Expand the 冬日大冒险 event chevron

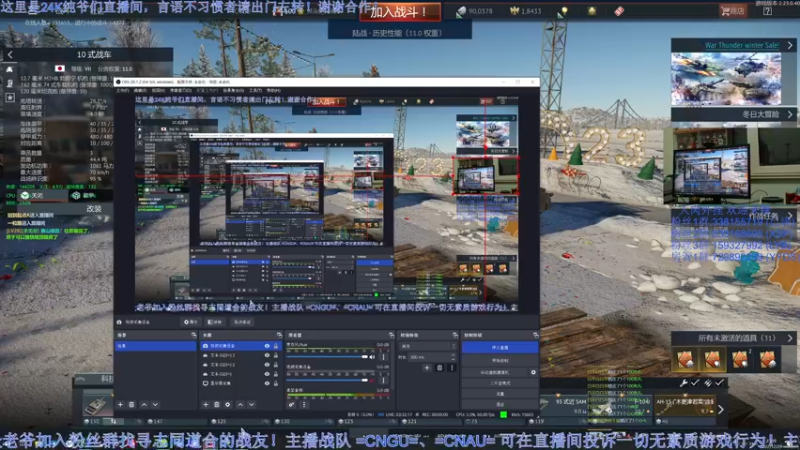790,114
